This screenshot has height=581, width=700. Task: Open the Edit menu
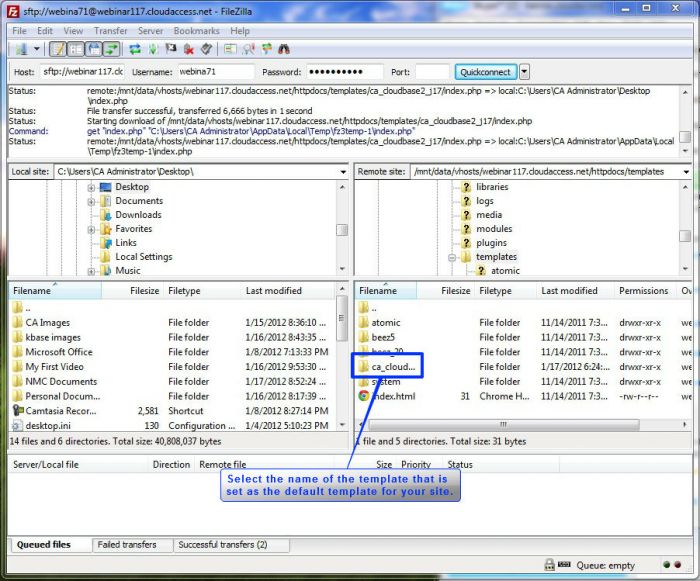[45, 31]
